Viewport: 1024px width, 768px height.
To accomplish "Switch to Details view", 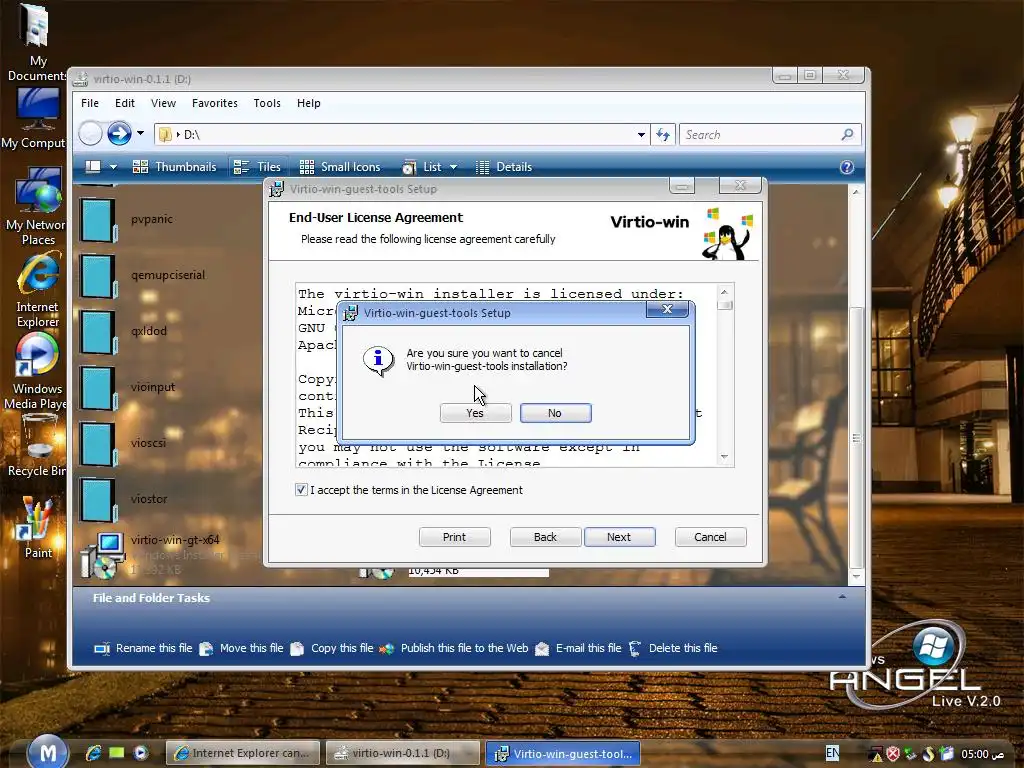I will [504, 167].
